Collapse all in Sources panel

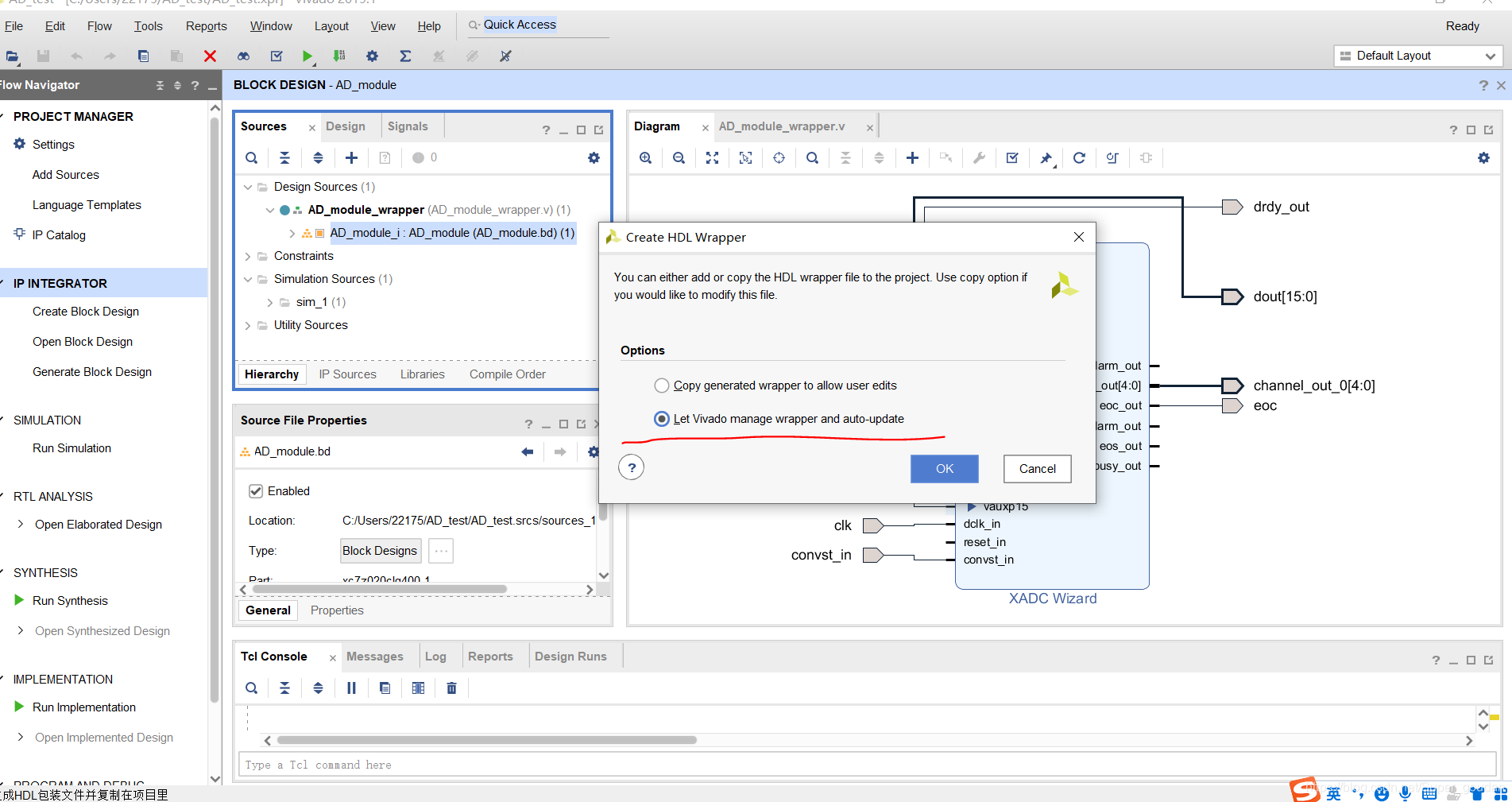[x=284, y=157]
